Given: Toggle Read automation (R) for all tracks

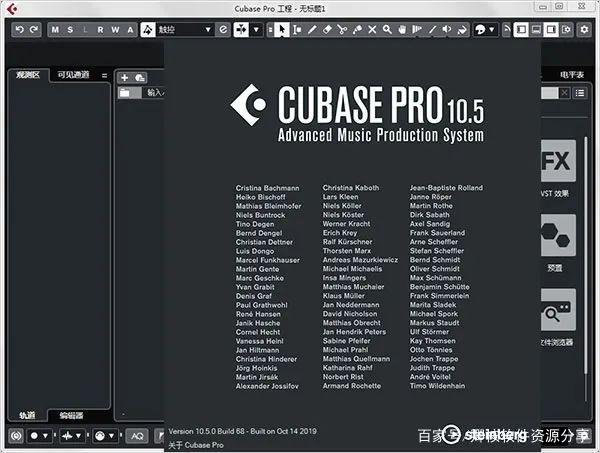Looking at the screenshot, I should click(100, 29).
